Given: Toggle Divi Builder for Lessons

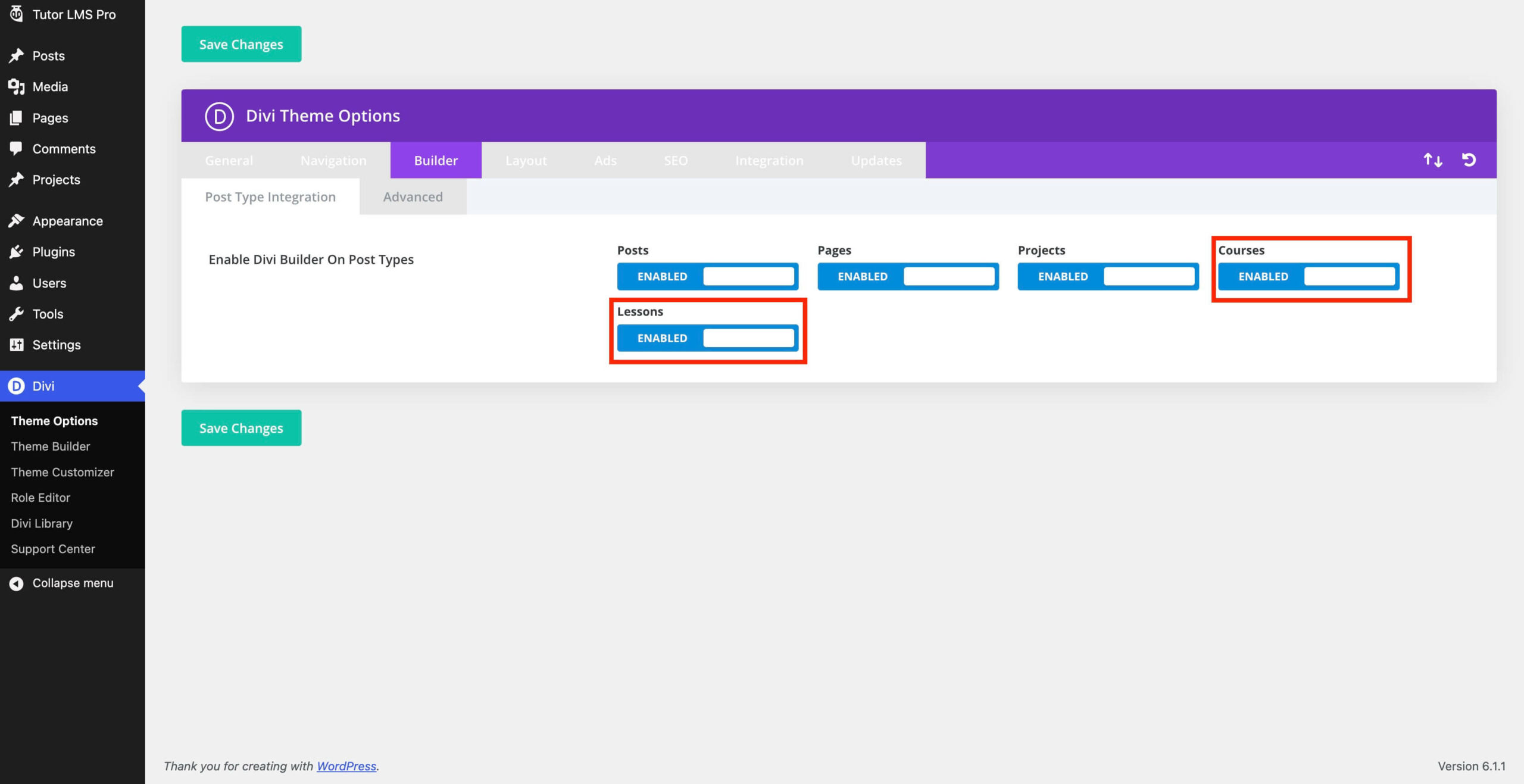Looking at the screenshot, I should tap(707, 338).
